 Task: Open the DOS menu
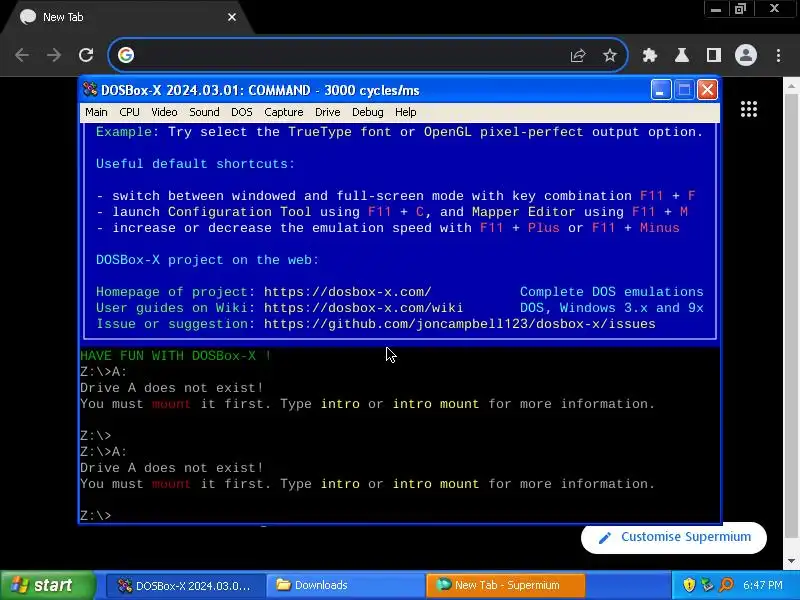pos(242,112)
